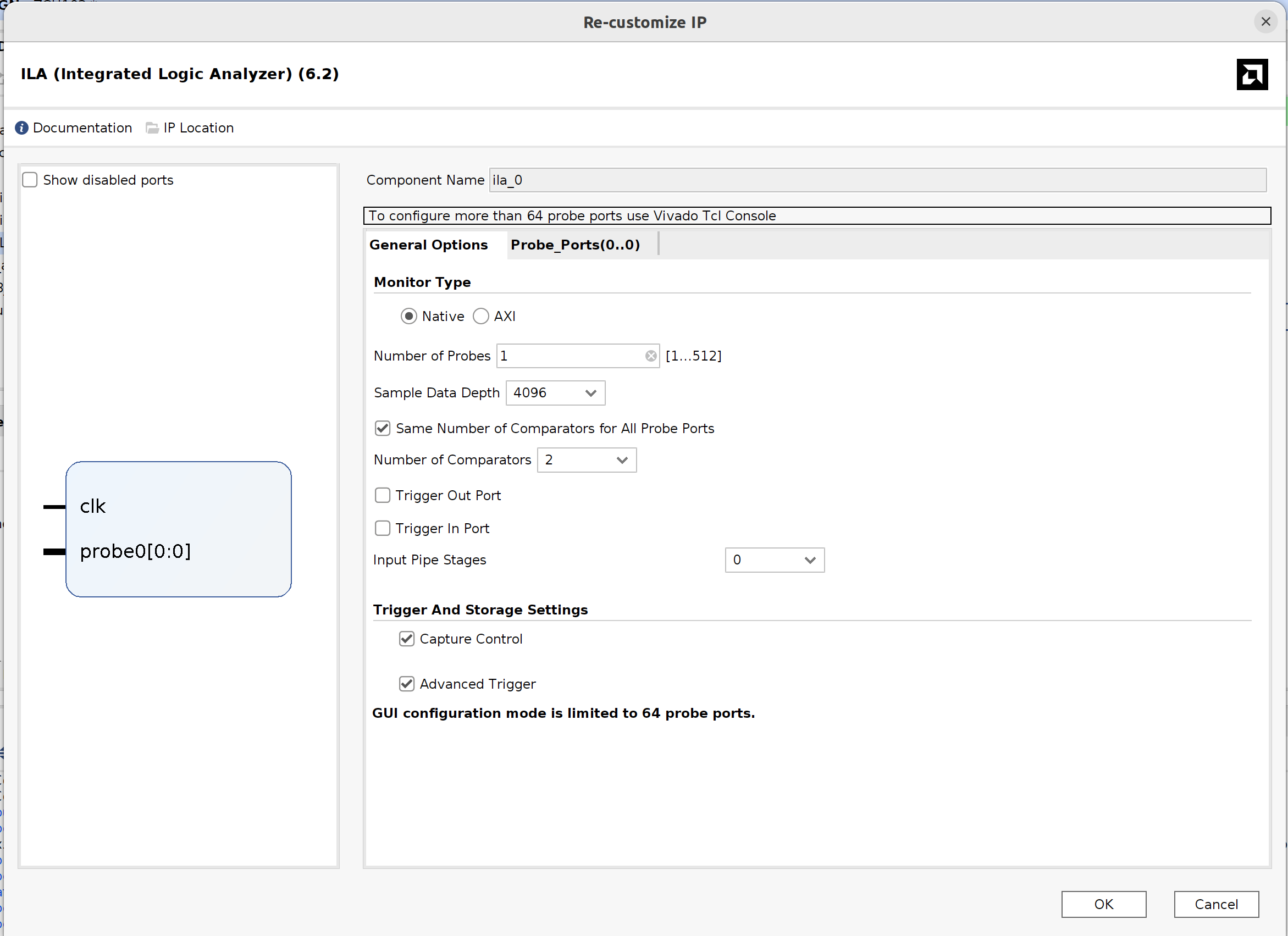Open the Documentation link
Screen dimensions: 1288x936
pos(82,128)
